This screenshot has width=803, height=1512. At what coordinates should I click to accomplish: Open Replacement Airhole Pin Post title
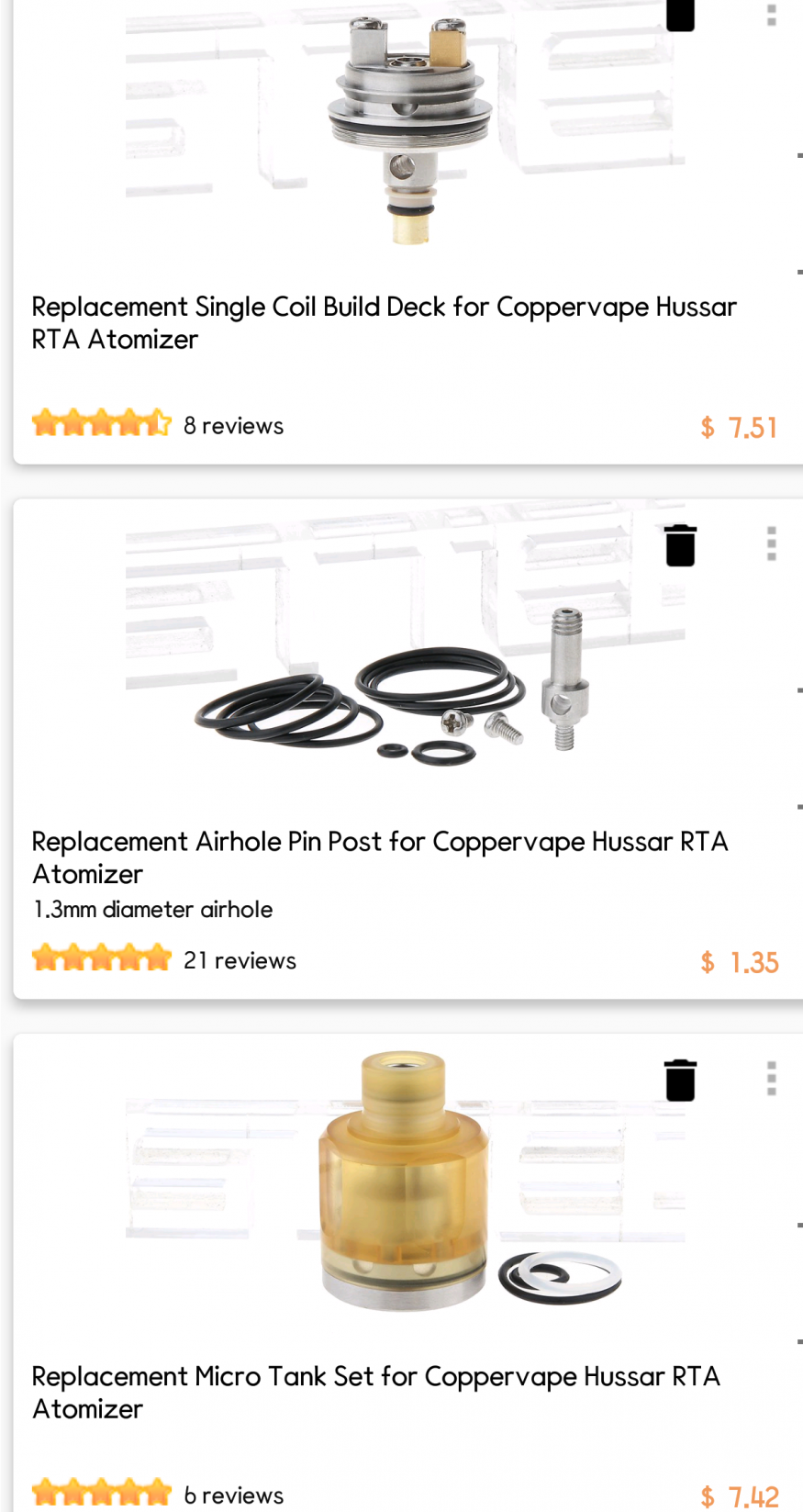[x=381, y=857]
